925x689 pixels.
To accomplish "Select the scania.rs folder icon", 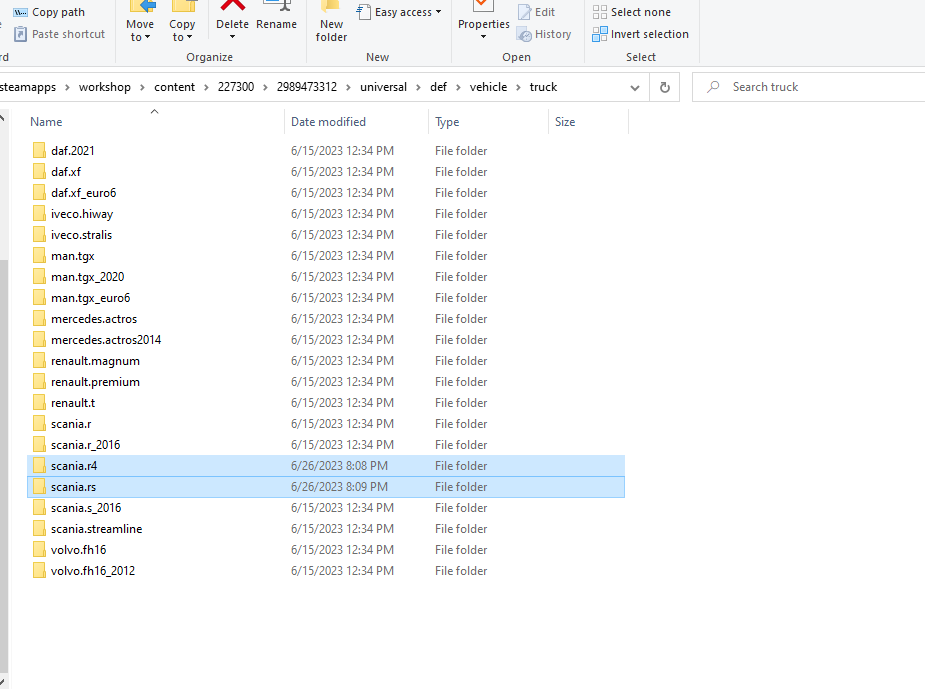I will click(39, 487).
